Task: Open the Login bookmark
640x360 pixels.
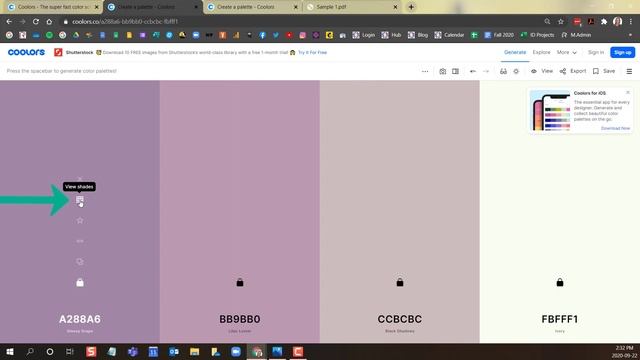Action: pyautogui.click(x=364, y=35)
